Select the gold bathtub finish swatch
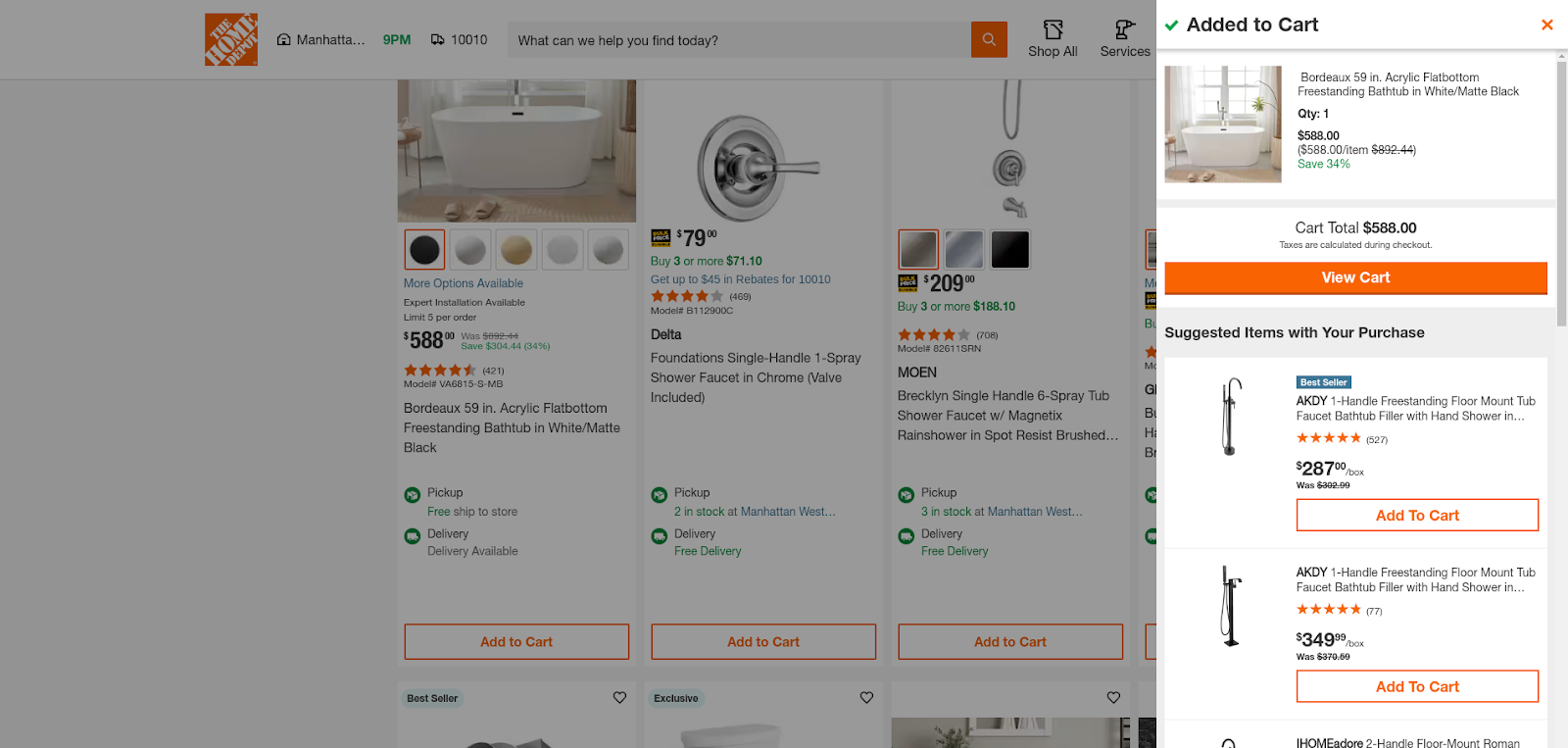Screen dimensions: 1568x748 516,250
